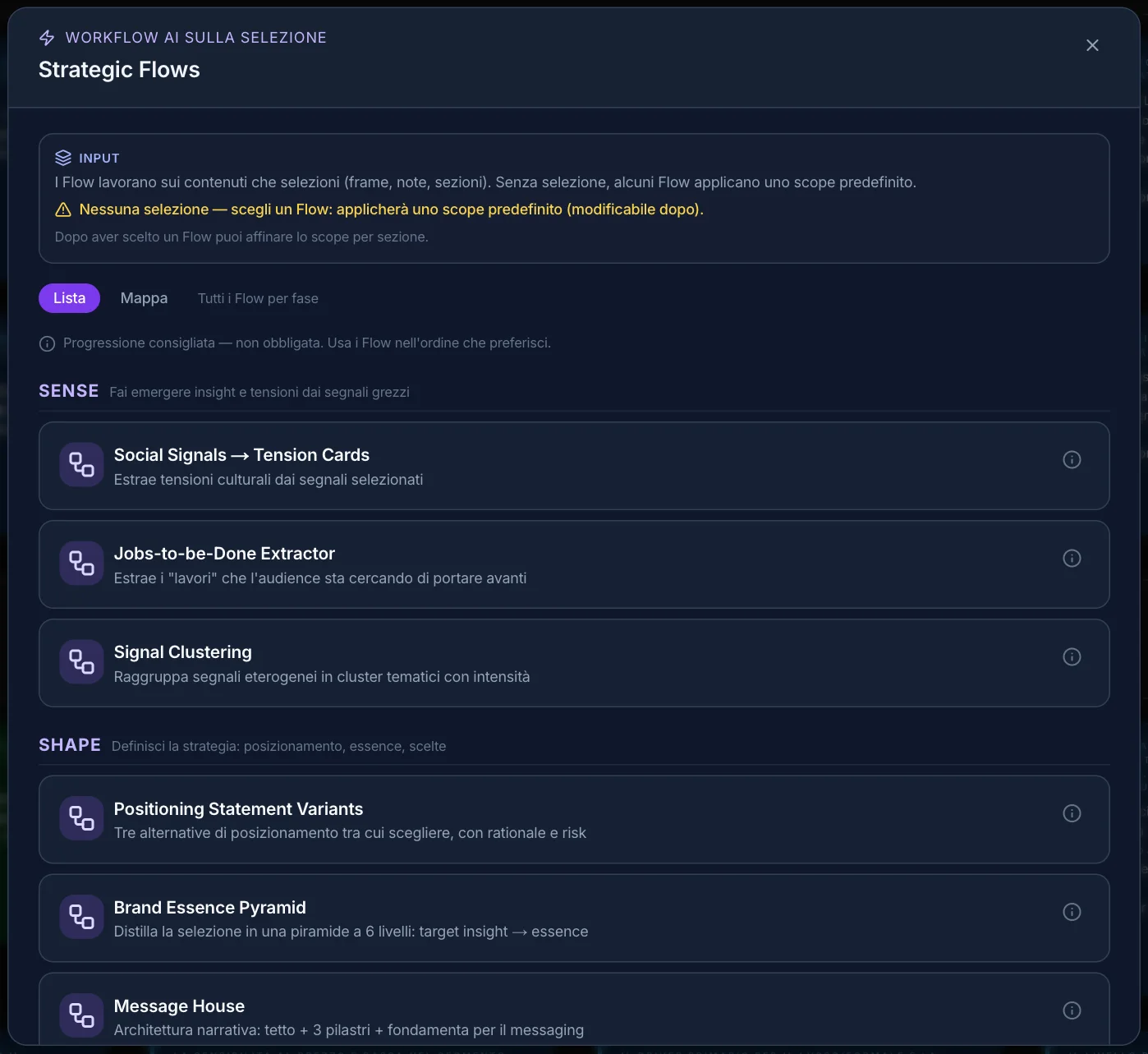Close the Strategic Flows dialog
This screenshot has width=1148, height=1054.
click(1092, 45)
